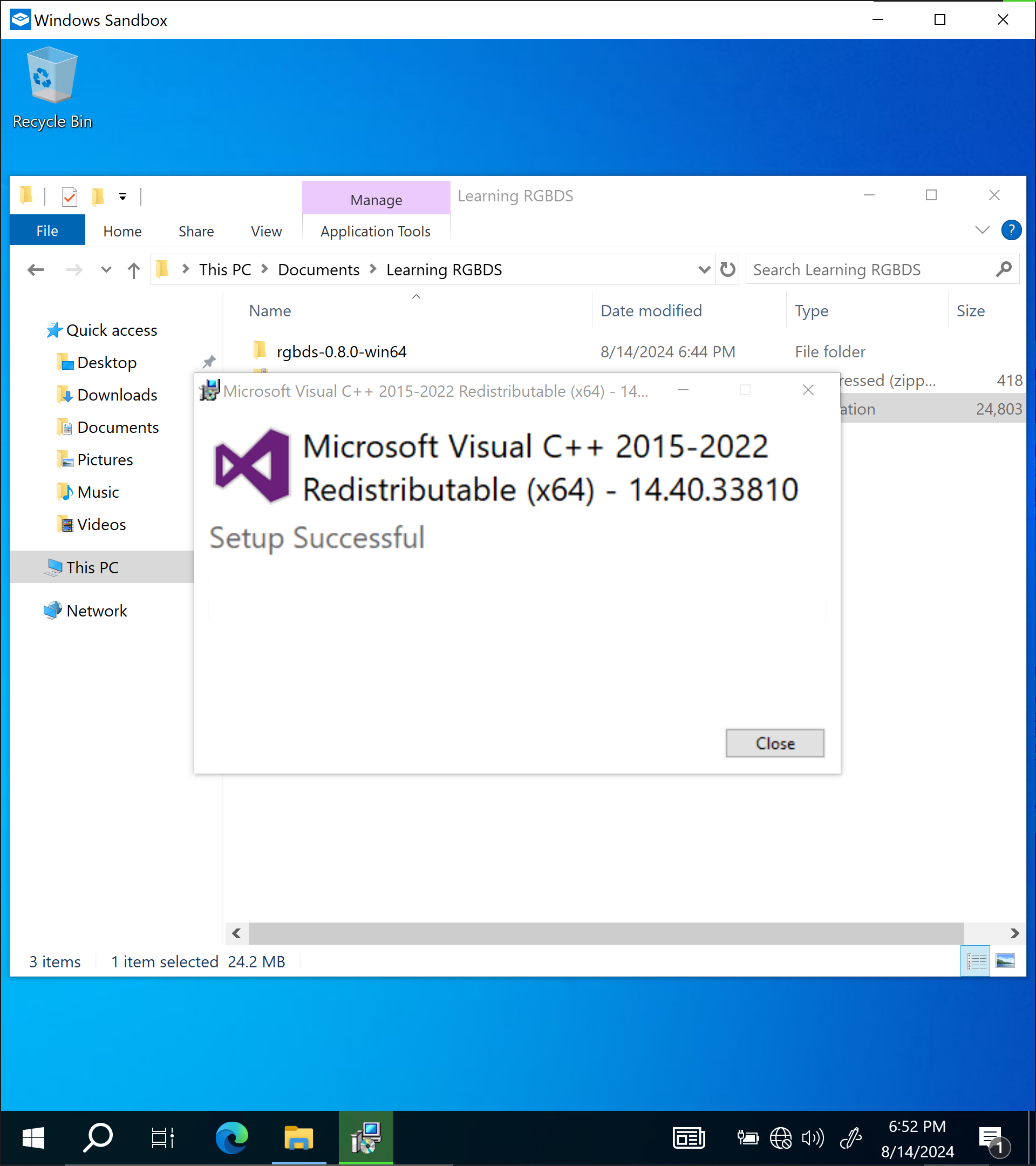This screenshot has width=1036, height=1166.
Task: Click the horizontal scrollbar right arrow
Action: 1014,934
